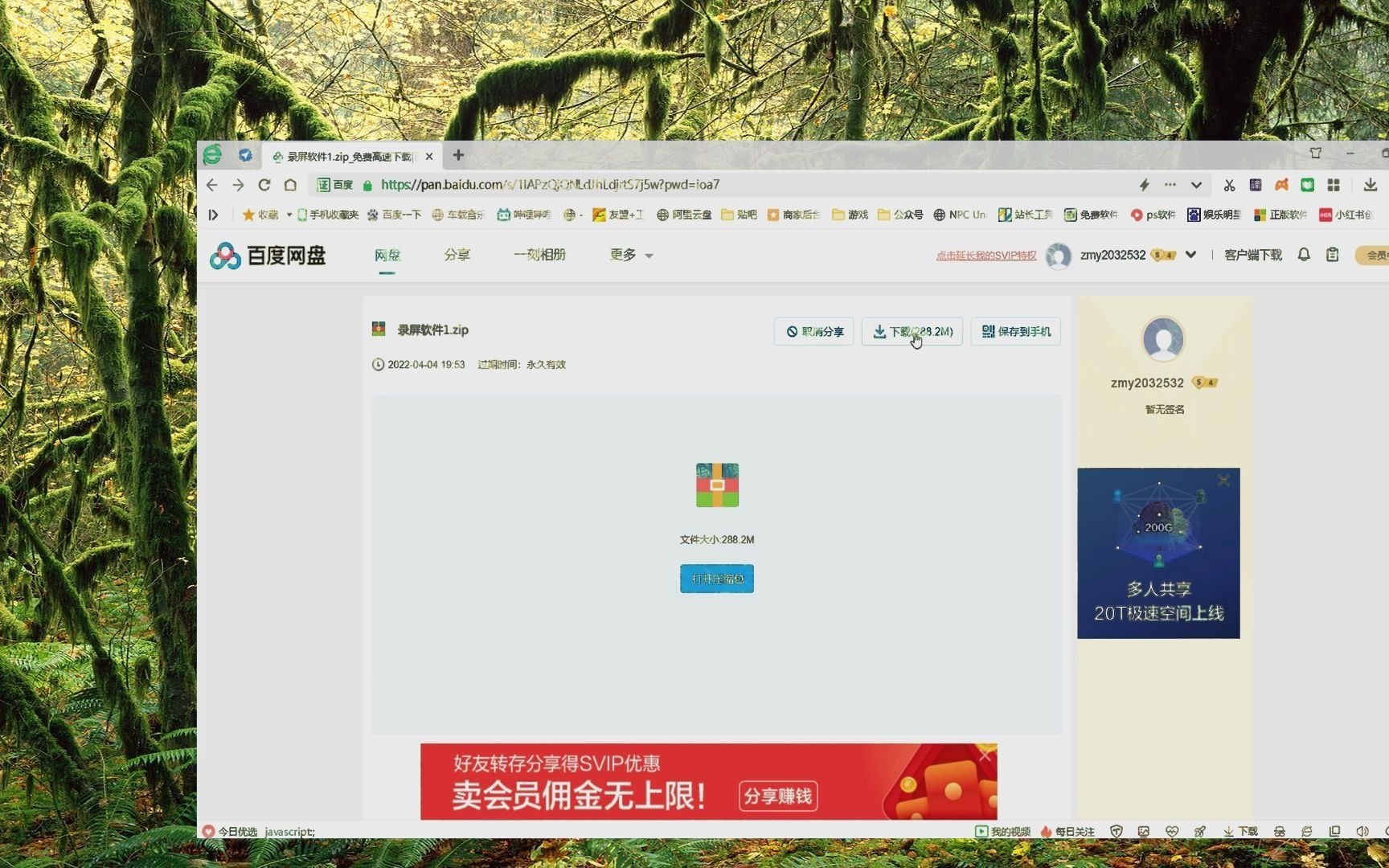Open a new browser tab
This screenshot has height=868, width=1389.
(x=458, y=155)
